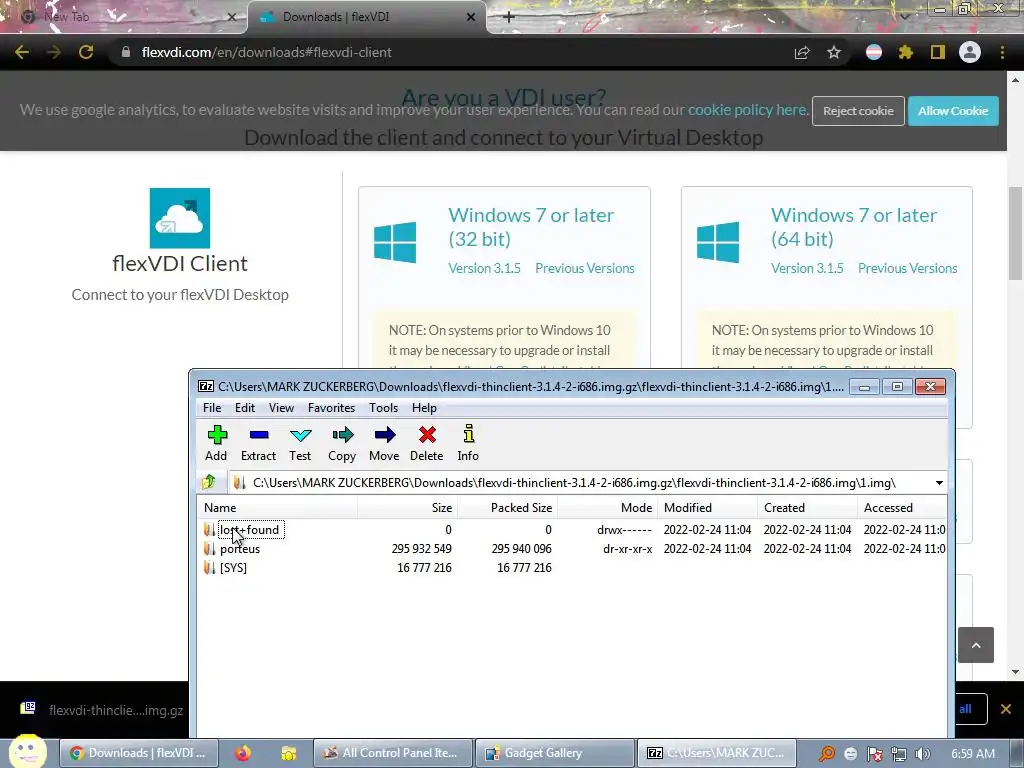The image size is (1024, 768).
Task: Click the Allow Cookie button
Action: pos(953,111)
